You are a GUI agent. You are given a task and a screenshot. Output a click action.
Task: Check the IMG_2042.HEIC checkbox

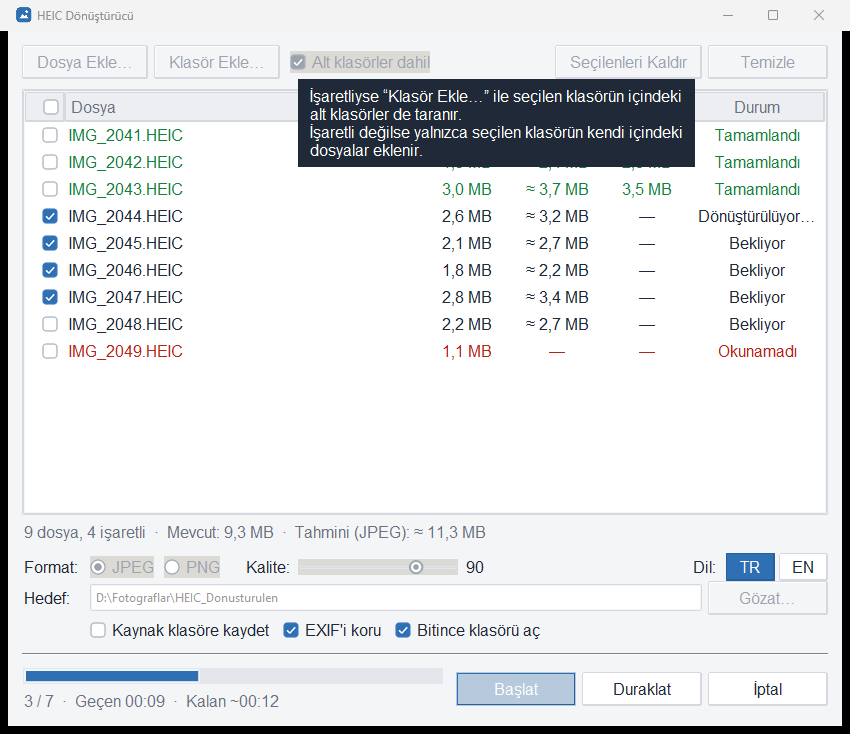[x=50, y=162]
